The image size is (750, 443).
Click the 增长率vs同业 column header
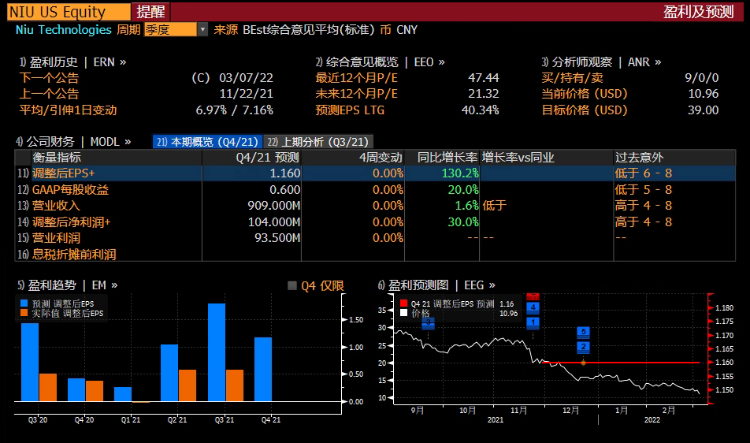tap(547, 157)
